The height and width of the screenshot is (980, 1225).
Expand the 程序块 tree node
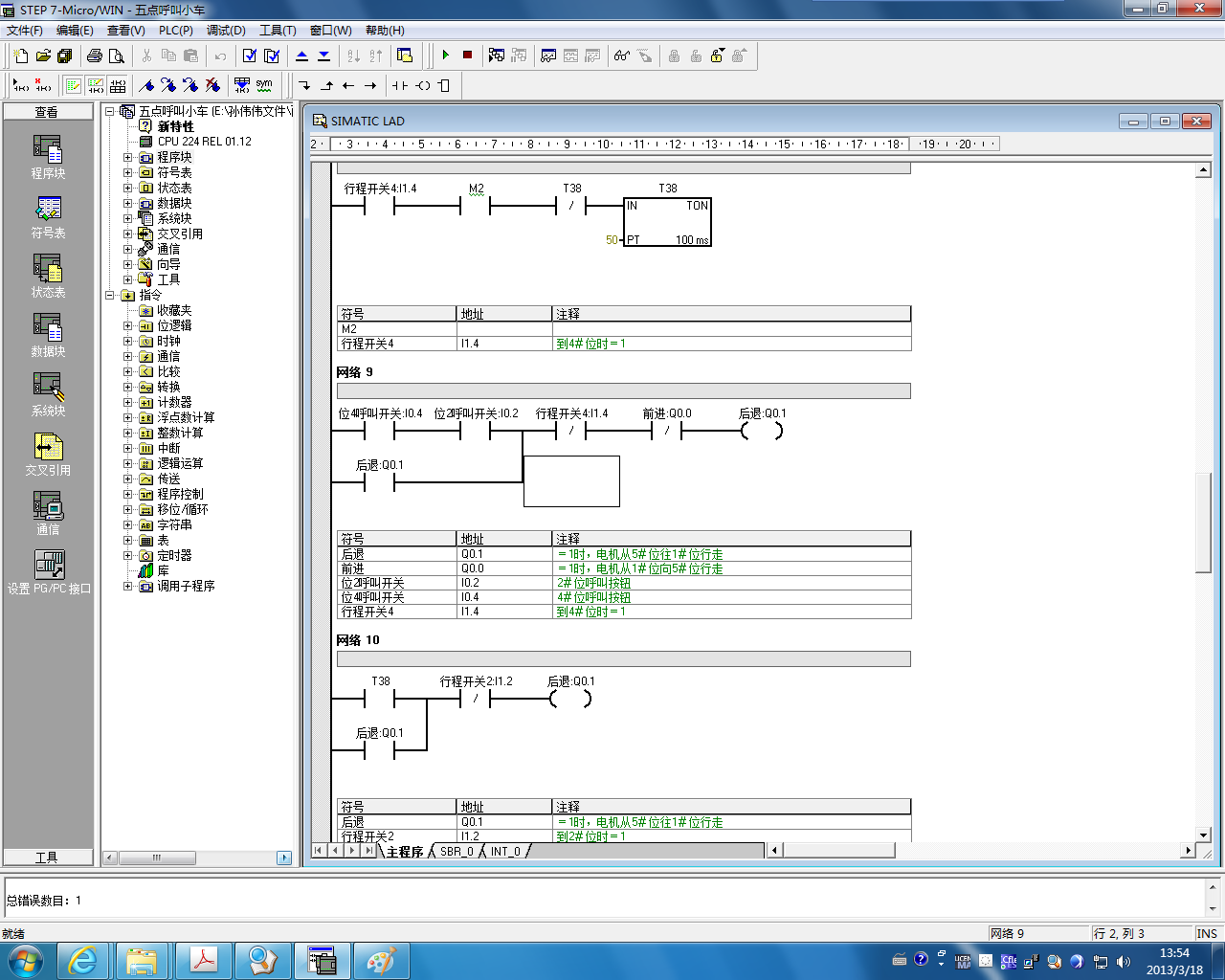[x=128, y=157]
